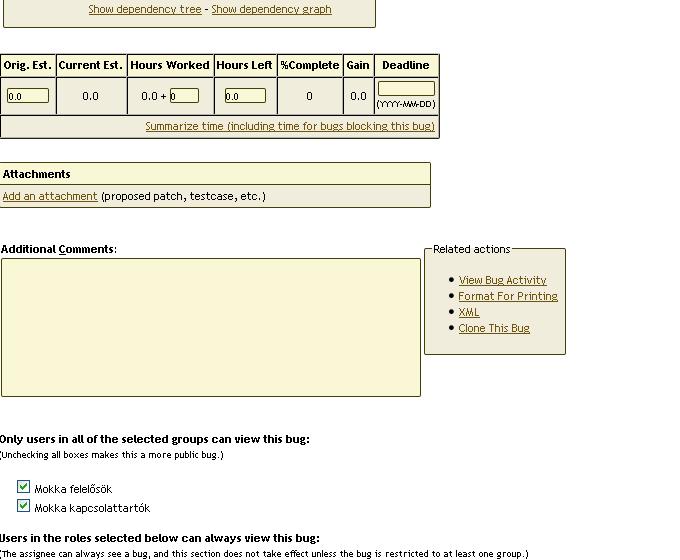Click the Clone This Bug link
The width and height of the screenshot is (680, 560).
click(x=494, y=328)
